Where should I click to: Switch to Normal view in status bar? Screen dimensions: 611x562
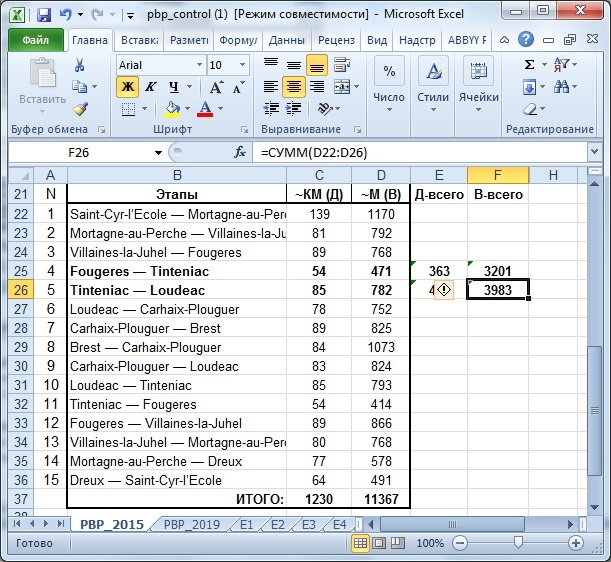360,543
